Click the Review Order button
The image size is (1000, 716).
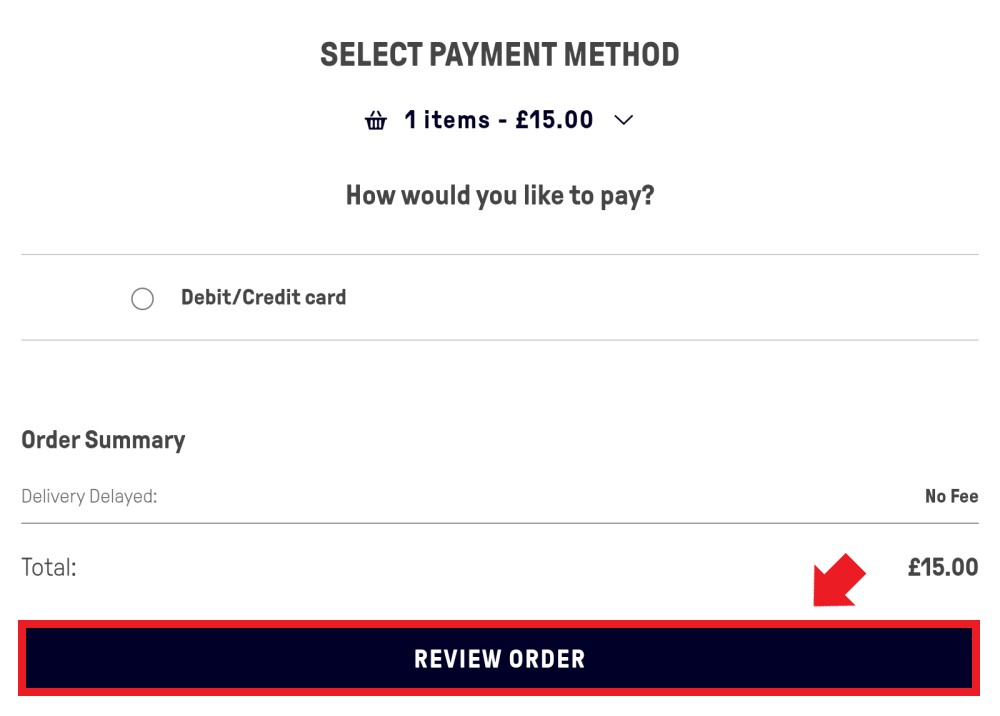499,658
